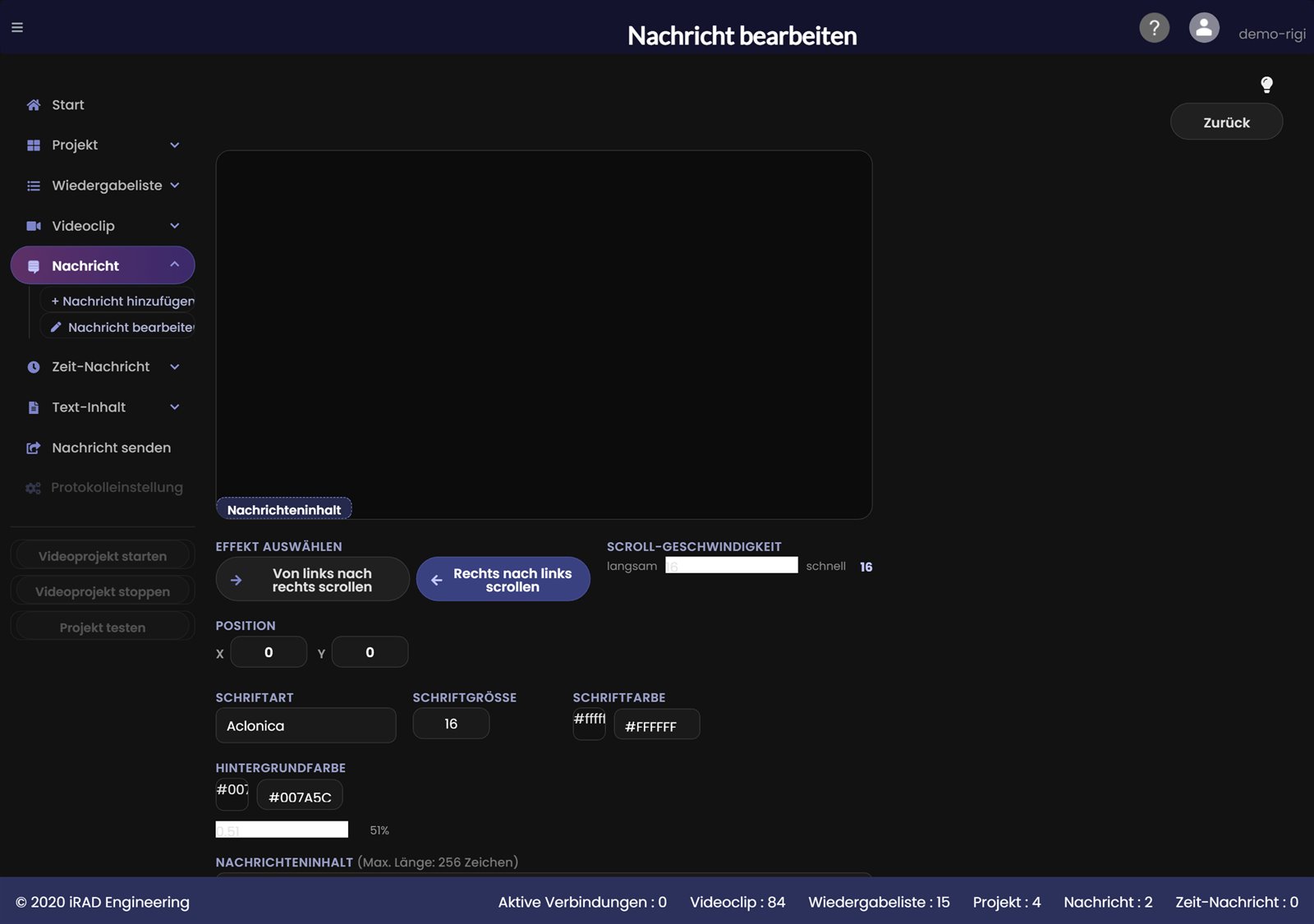Click the Y position input field

click(x=370, y=652)
